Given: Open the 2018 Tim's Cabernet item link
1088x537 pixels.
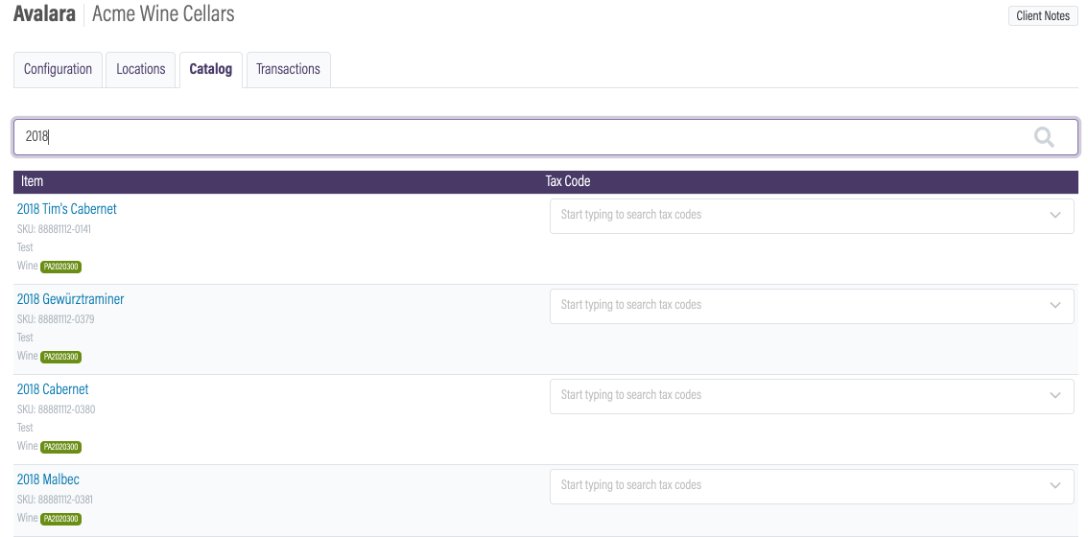Looking at the screenshot, I should click(67, 209).
